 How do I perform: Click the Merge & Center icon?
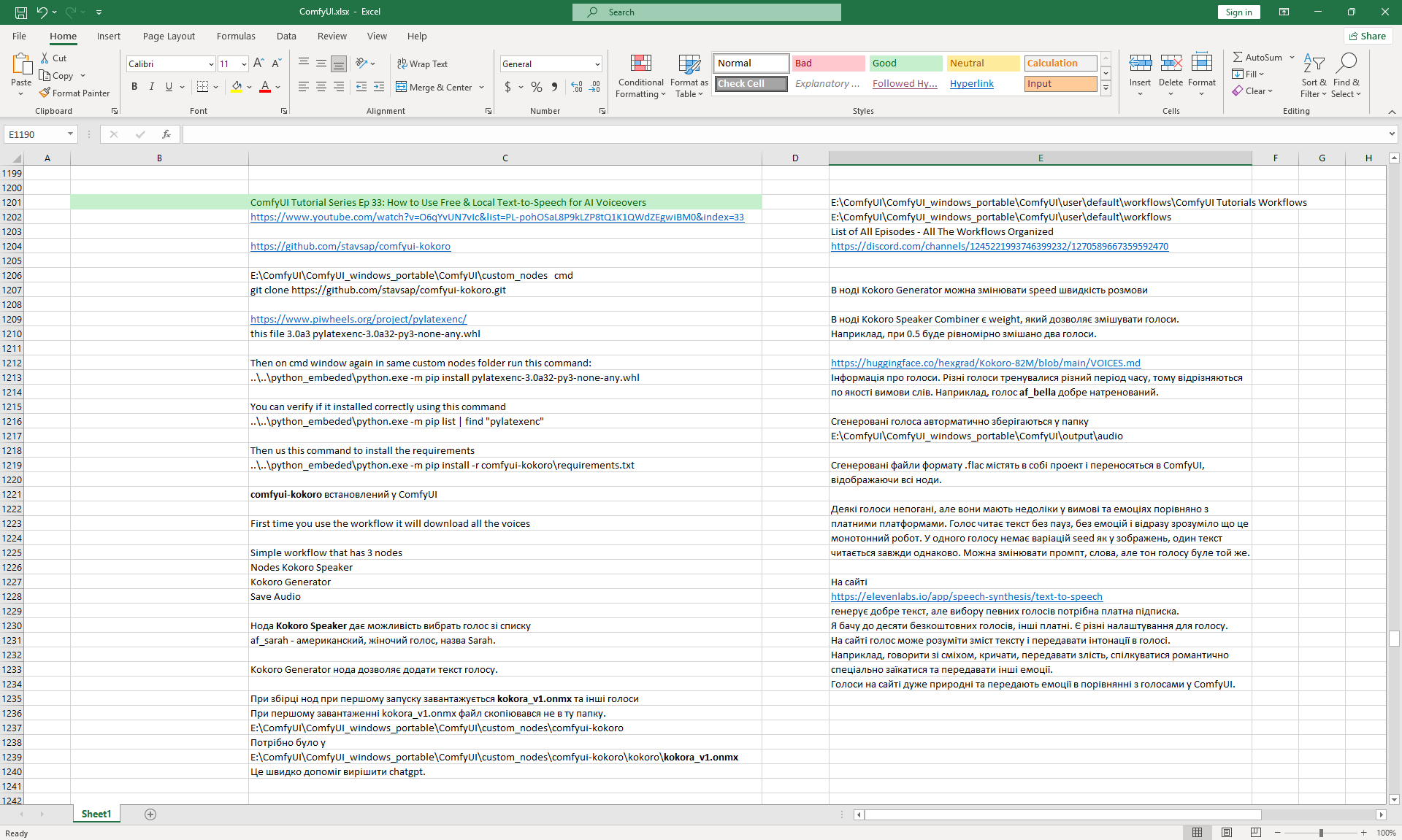tap(402, 87)
